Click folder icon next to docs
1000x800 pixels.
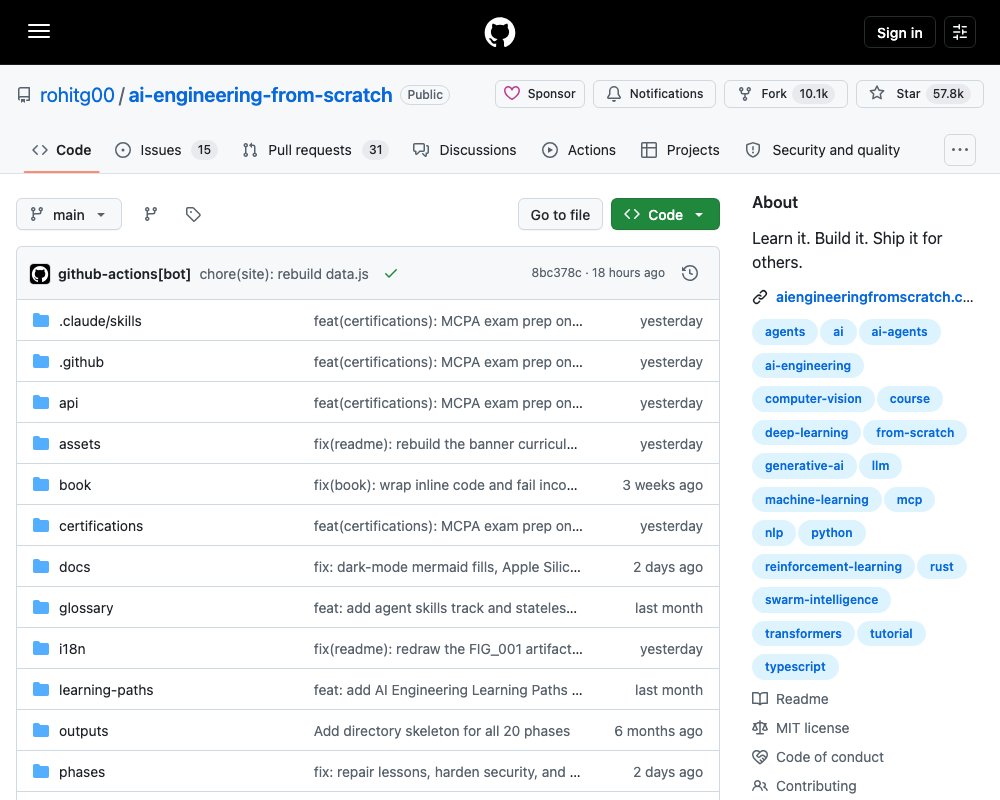[41, 567]
